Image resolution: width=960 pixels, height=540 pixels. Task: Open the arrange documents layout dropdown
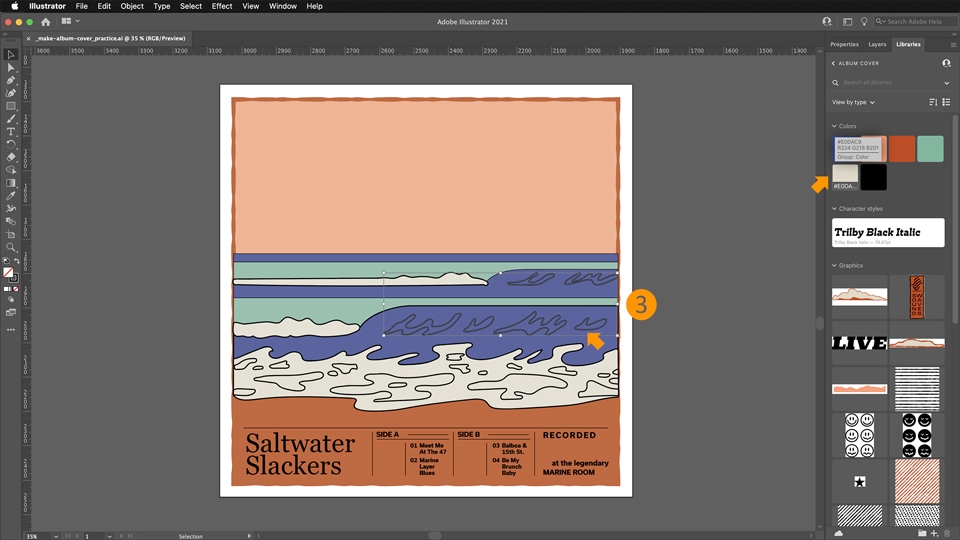[x=71, y=21]
